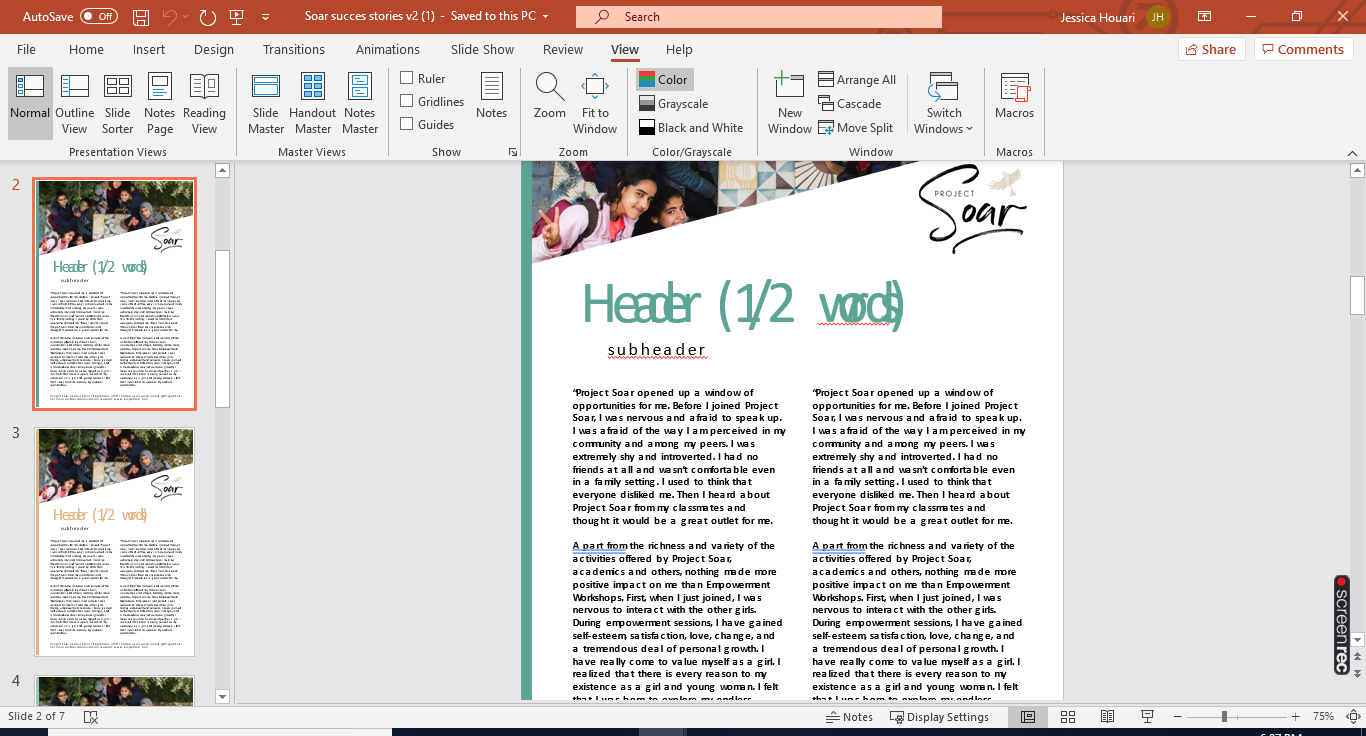Open the Zoom dialog from ribbon
The height and width of the screenshot is (736, 1366).
click(x=550, y=97)
